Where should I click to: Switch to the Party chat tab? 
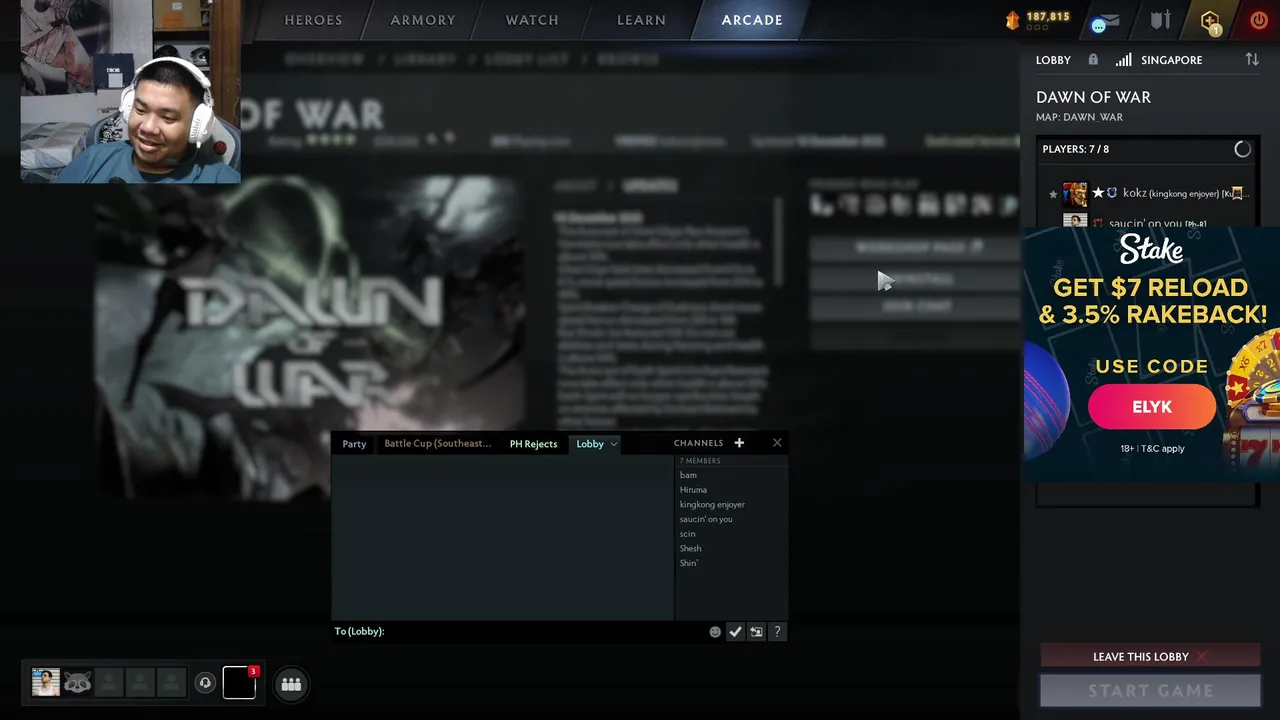[354, 444]
